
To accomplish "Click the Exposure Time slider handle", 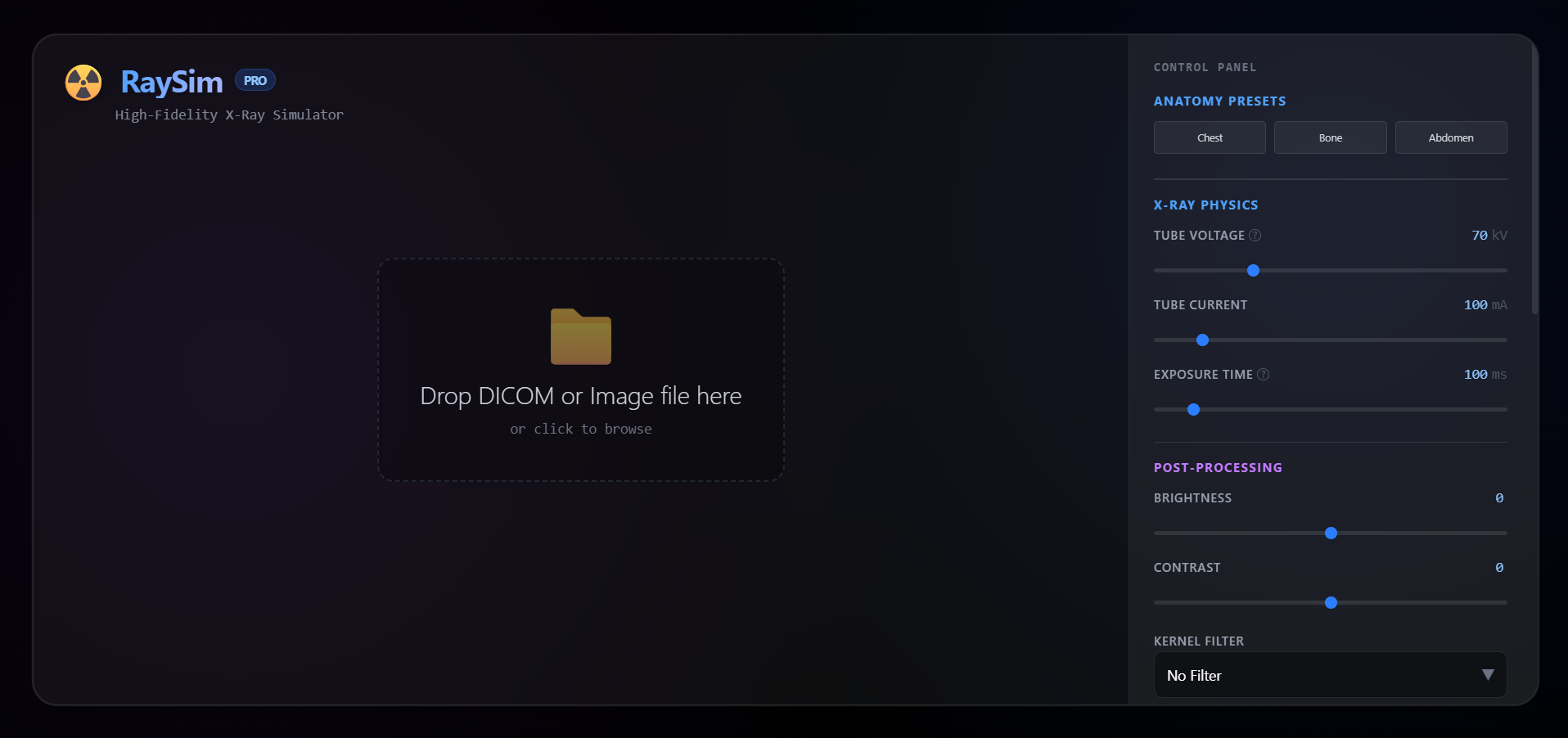I will click(x=1193, y=409).
